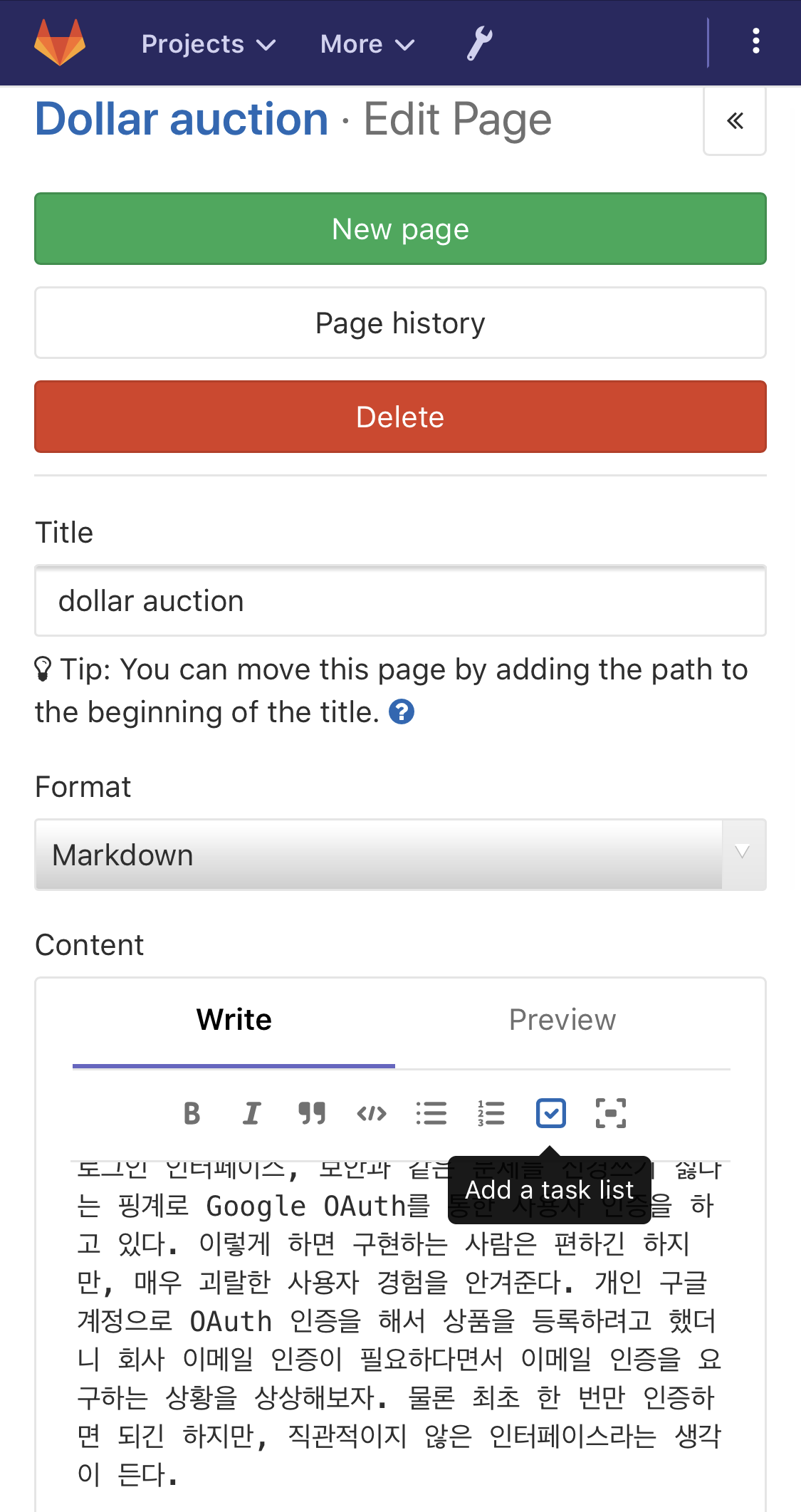Click inside the Title input field
The height and width of the screenshot is (1512, 801).
[400, 601]
